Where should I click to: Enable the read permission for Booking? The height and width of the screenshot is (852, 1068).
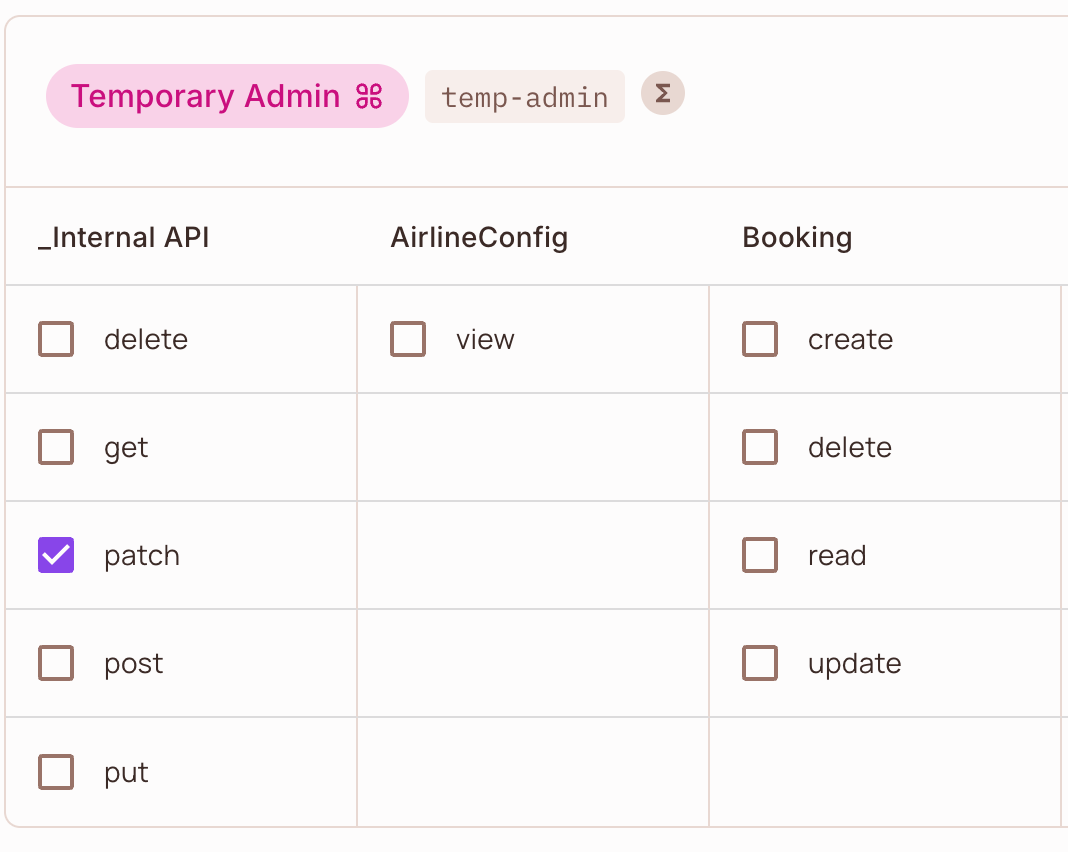pyautogui.click(x=760, y=555)
